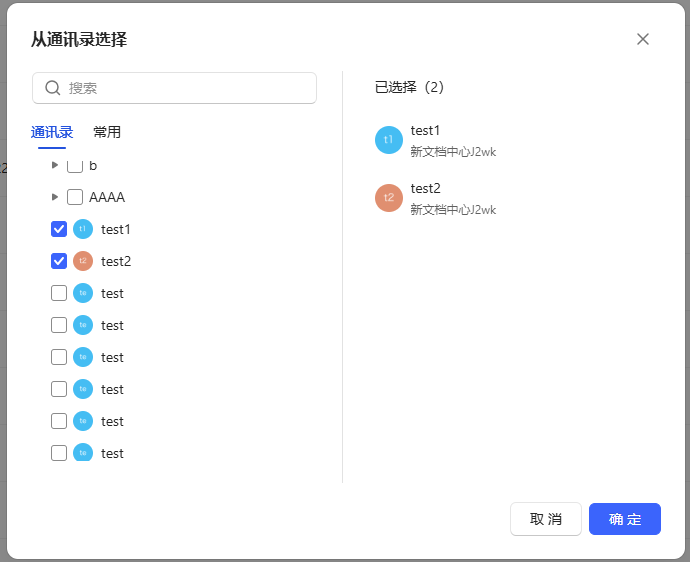Select the checkbox next to group b
This screenshot has width=690, height=562.
pyautogui.click(x=75, y=165)
